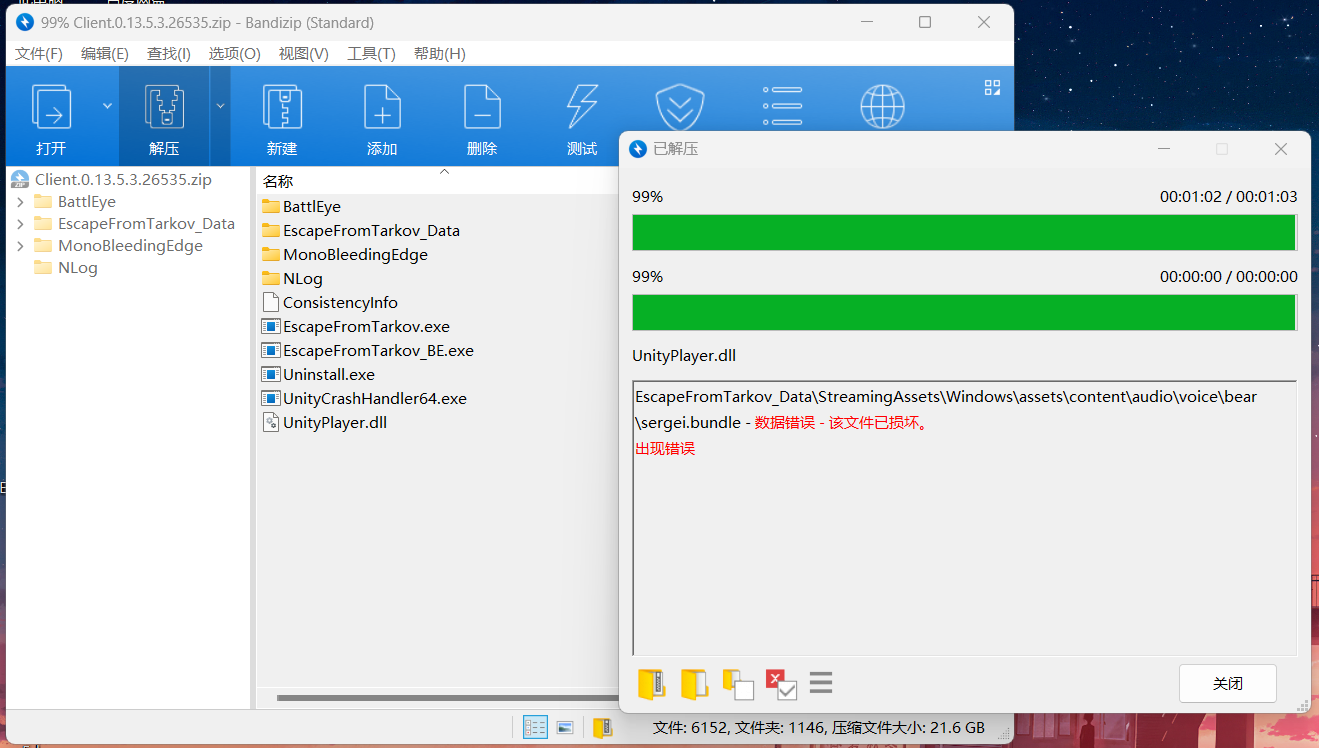Click the folder-copy icon in extraction dialog
Viewport: 1319px width, 748px height.
[737, 684]
